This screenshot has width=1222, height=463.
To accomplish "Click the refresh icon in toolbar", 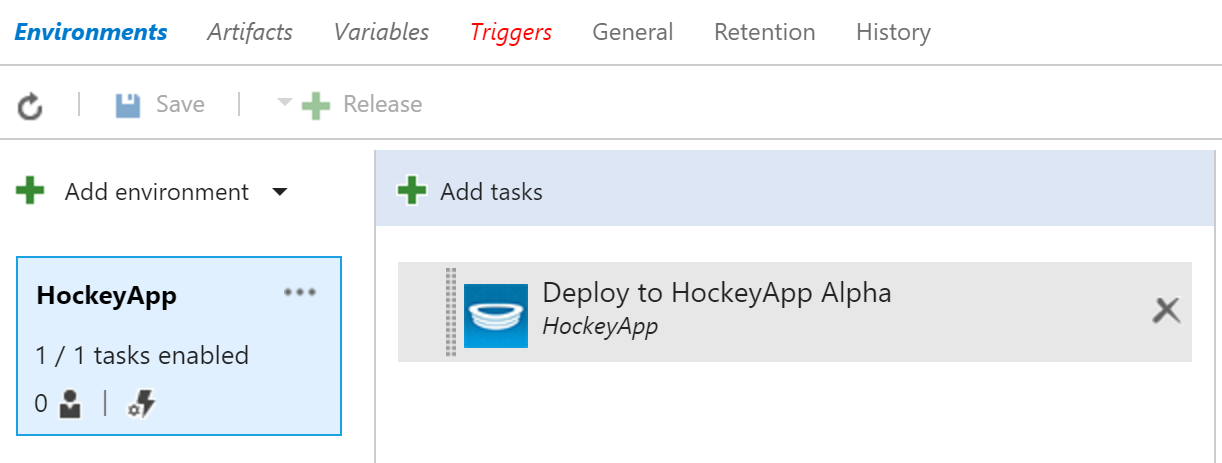I will [x=30, y=105].
